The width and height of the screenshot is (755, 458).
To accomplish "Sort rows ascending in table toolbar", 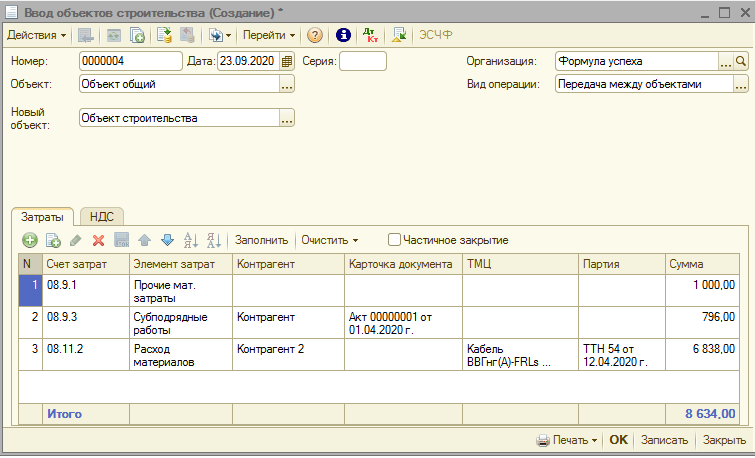I will 190,240.
